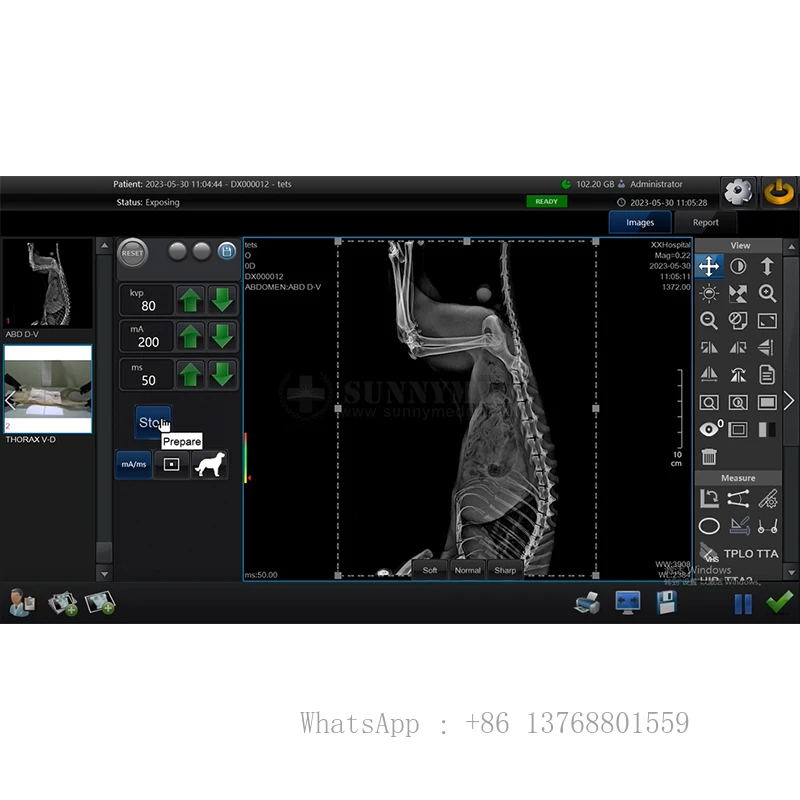Image resolution: width=800 pixels, height=800 pixels.
Task: Select the Sharp filter option
Action: (x=505, y=570)
